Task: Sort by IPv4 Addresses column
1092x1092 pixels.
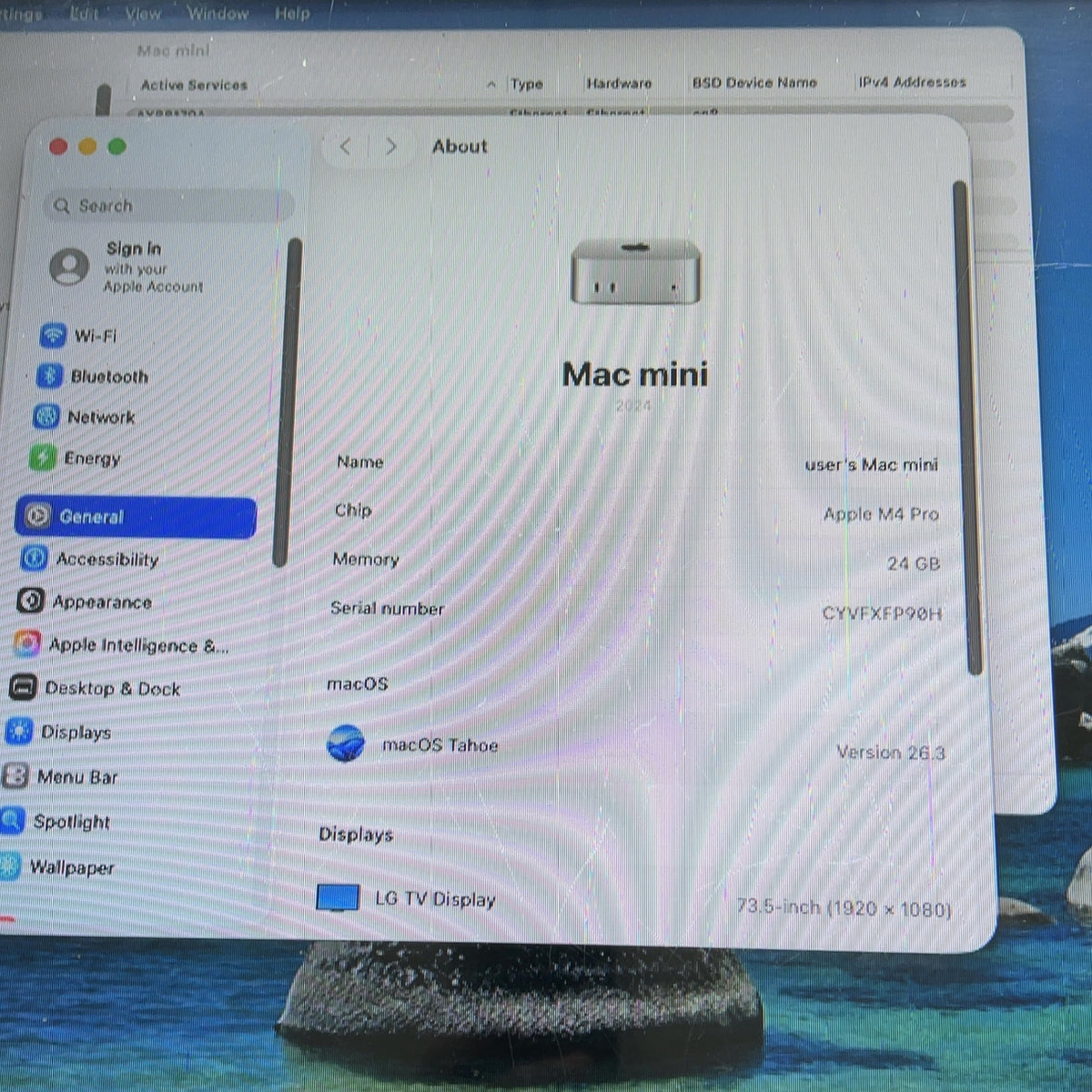Action: click(913, 82)
